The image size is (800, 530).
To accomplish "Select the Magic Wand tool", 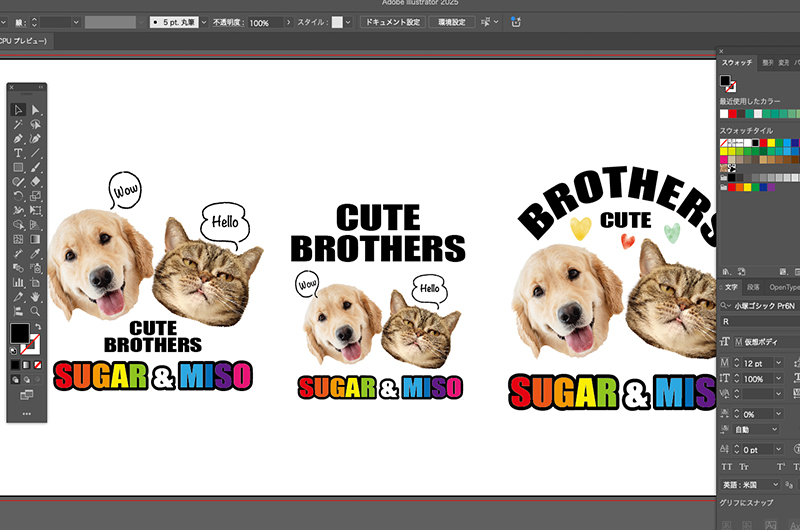I will point(18,125).
